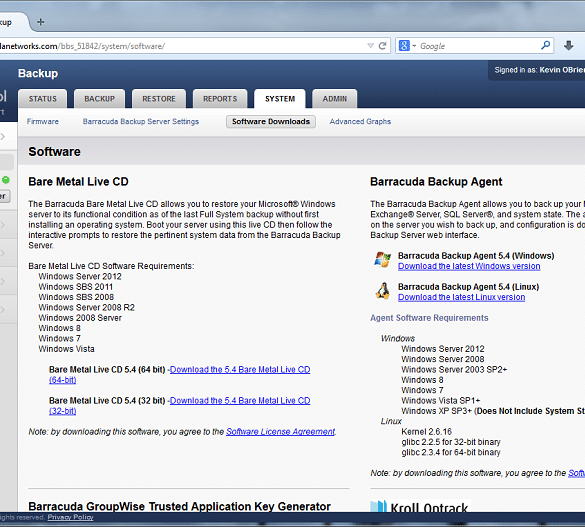Click the Barracuda GroupWise Trusted Application Key Generator heading
This screenshot has height=527, width=585.
(179, 506)
